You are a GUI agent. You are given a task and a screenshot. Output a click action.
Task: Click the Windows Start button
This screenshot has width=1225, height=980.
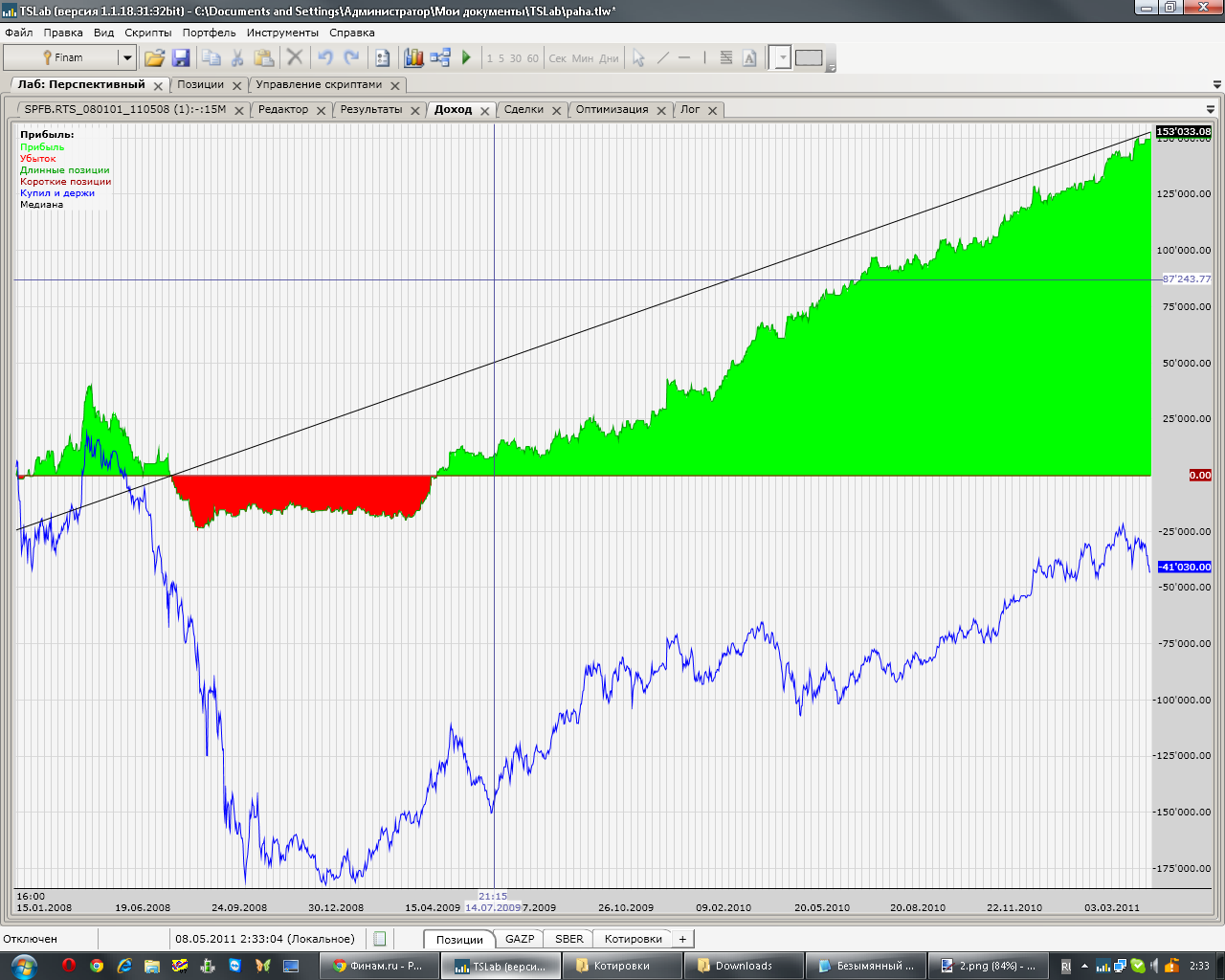22,965
